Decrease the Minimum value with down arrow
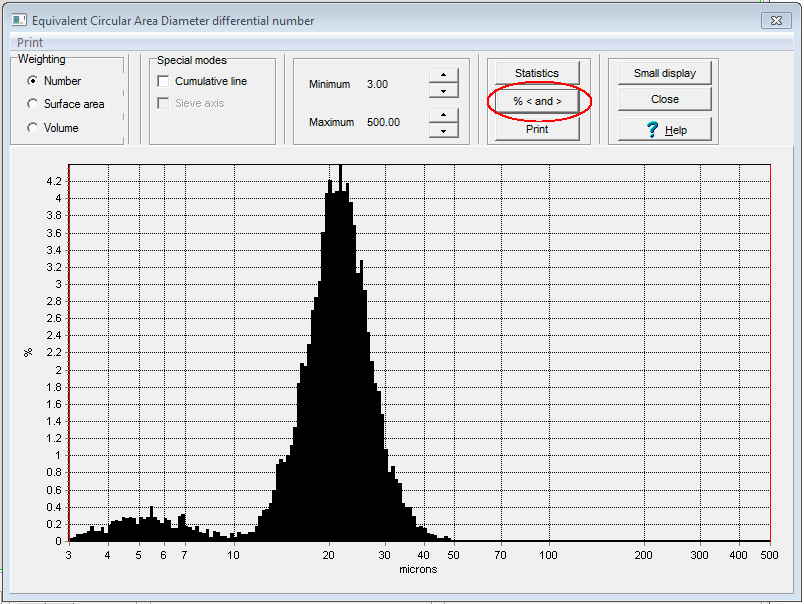Viewport: 804px width, 604px height. [443, 92]
